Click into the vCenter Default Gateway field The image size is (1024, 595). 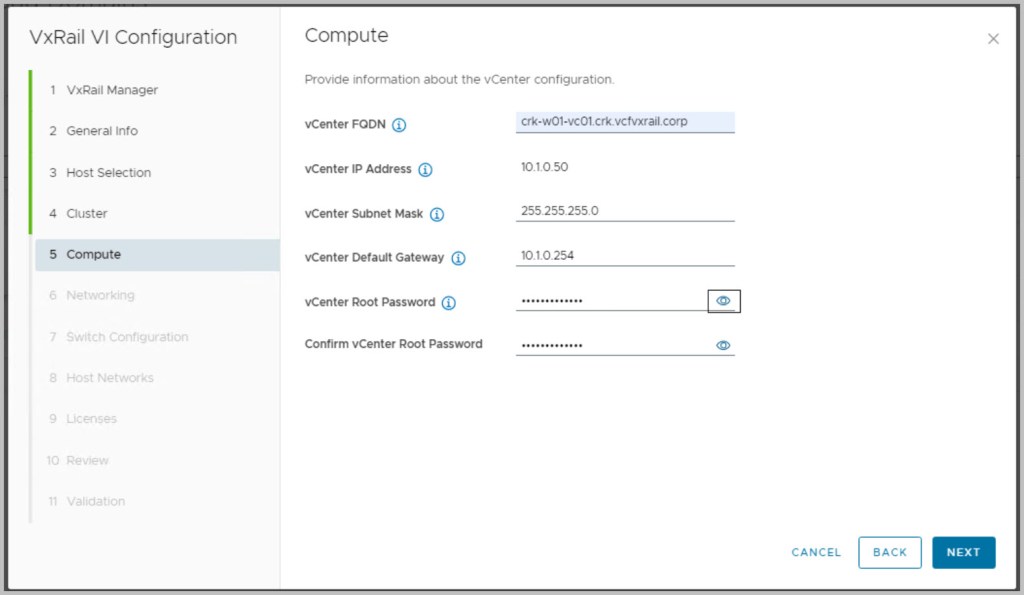point(624,256)
